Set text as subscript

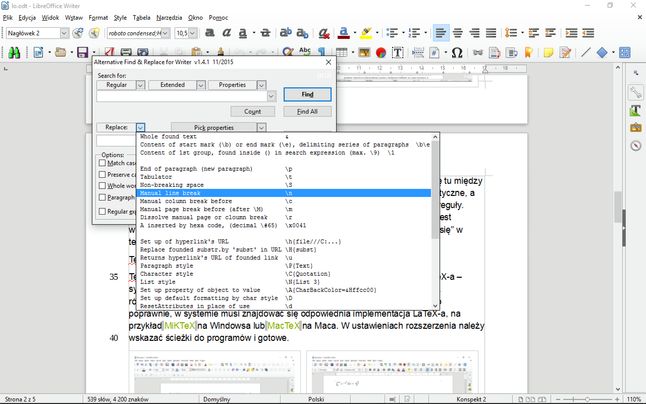(x=302, y=33)
